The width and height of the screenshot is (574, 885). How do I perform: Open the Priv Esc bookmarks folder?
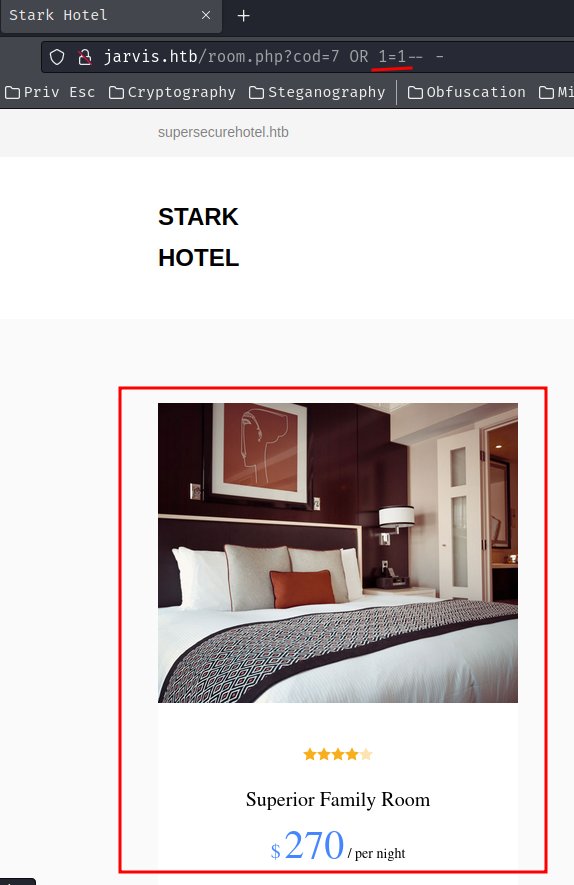coord(50,92)
